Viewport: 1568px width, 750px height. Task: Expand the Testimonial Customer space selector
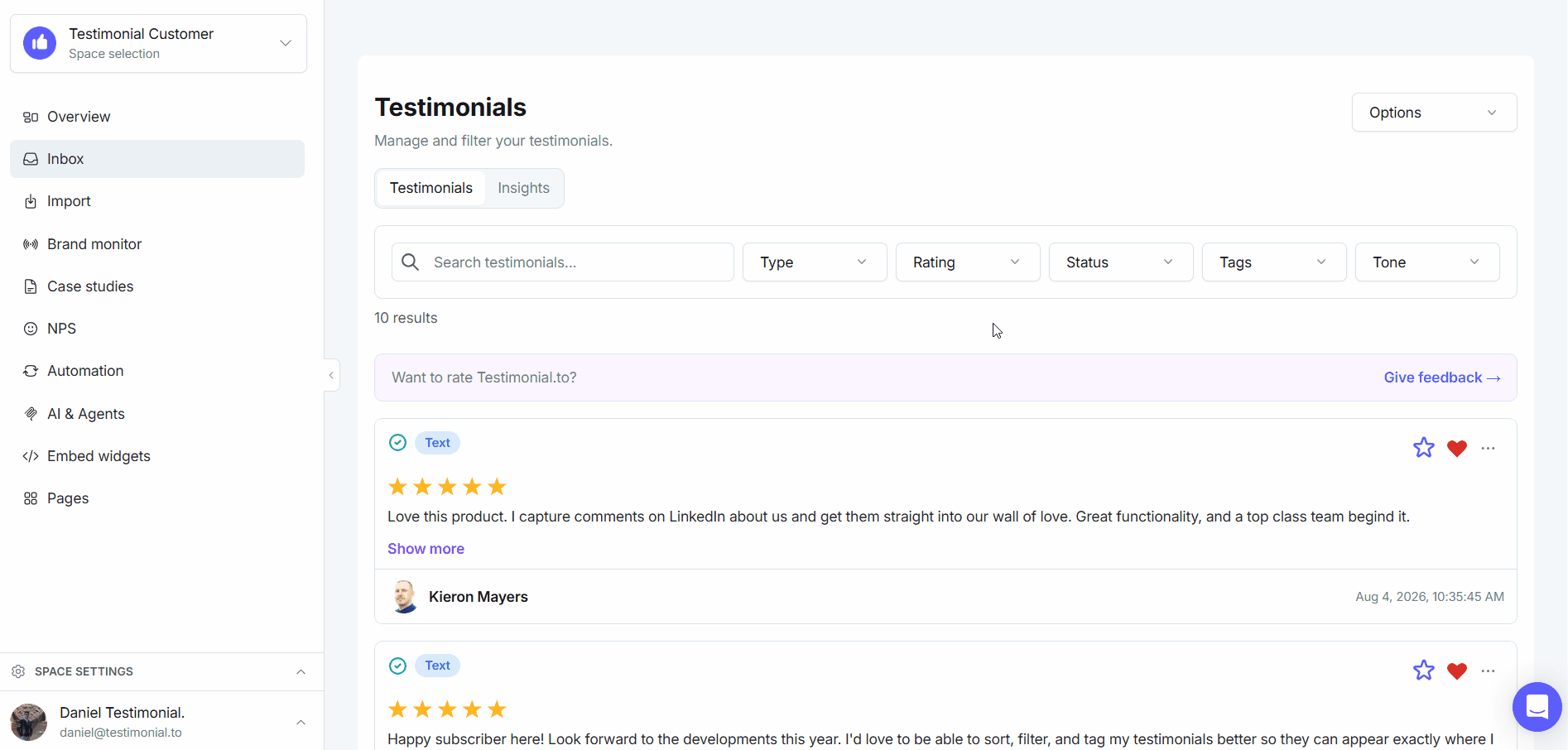point(158,43)
